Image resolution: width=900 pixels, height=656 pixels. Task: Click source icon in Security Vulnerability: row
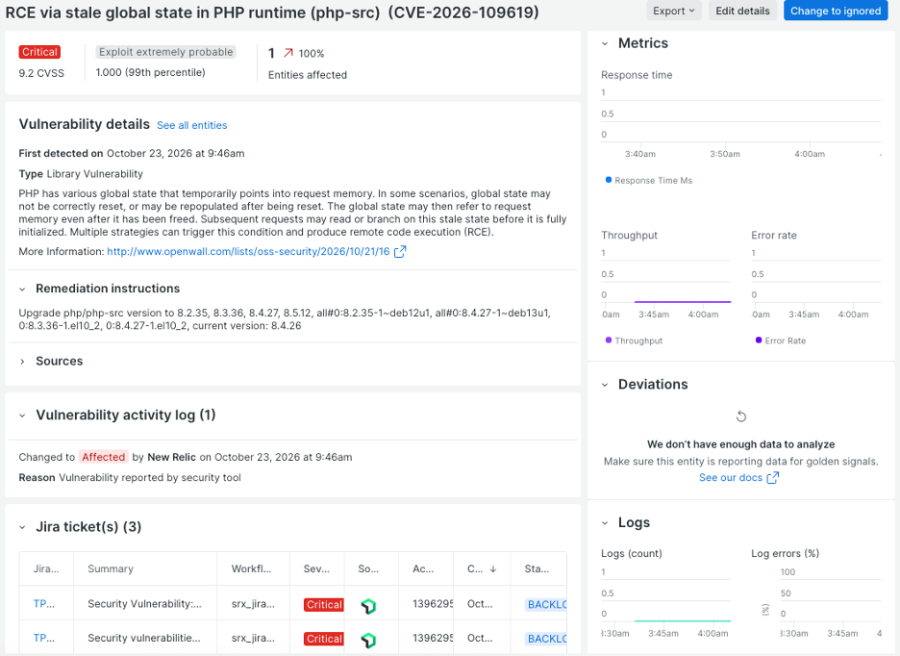click(x=368, y=605)
